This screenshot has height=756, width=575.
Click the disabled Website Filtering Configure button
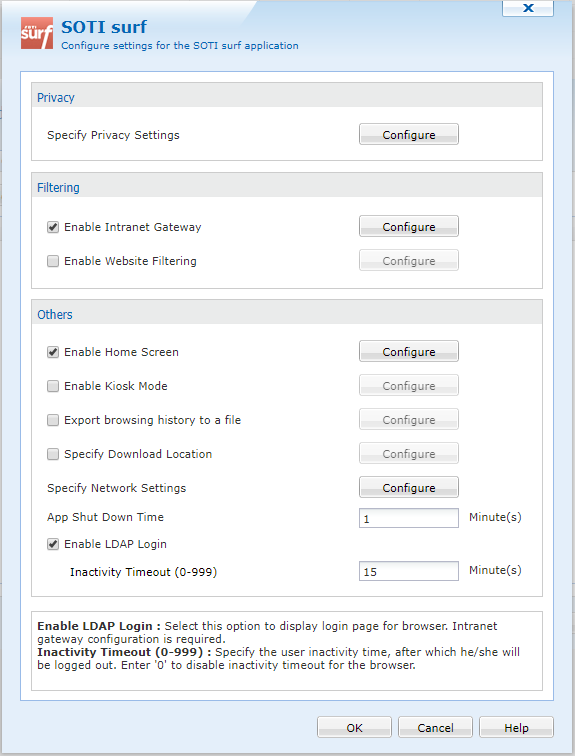tap(409, 260)
